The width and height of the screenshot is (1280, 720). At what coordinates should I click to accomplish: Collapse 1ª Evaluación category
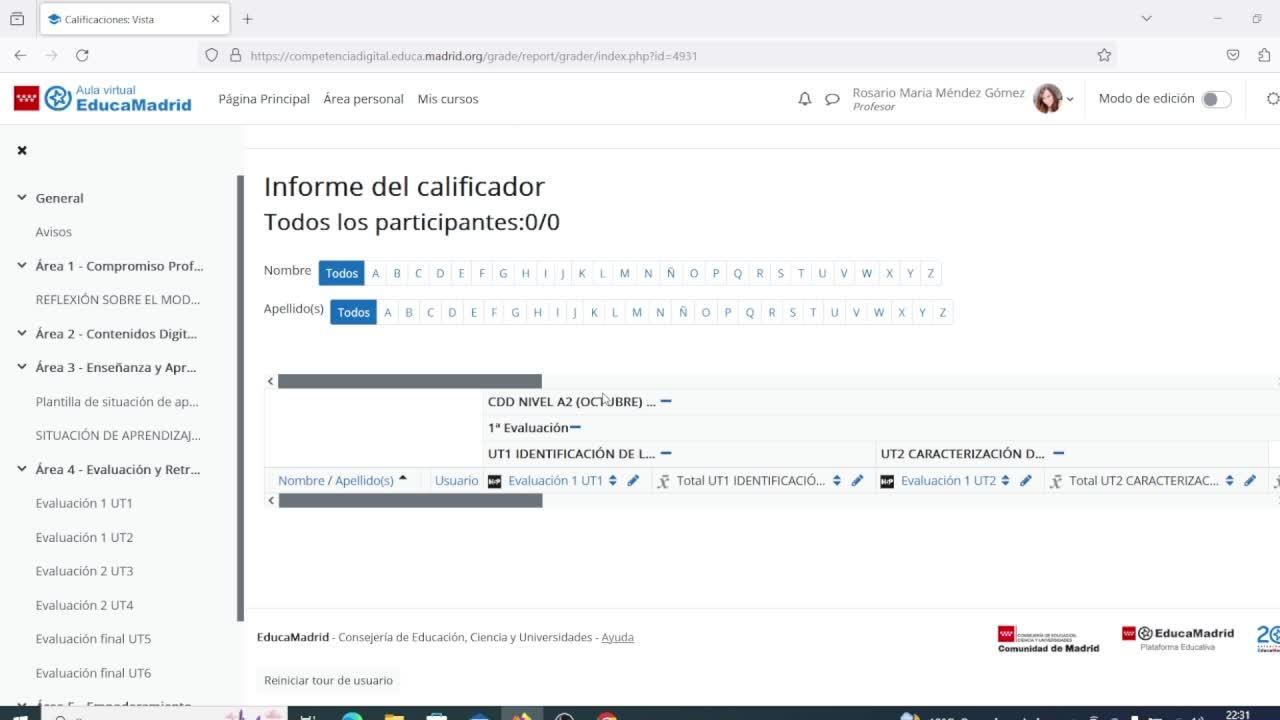pos(575,428)
